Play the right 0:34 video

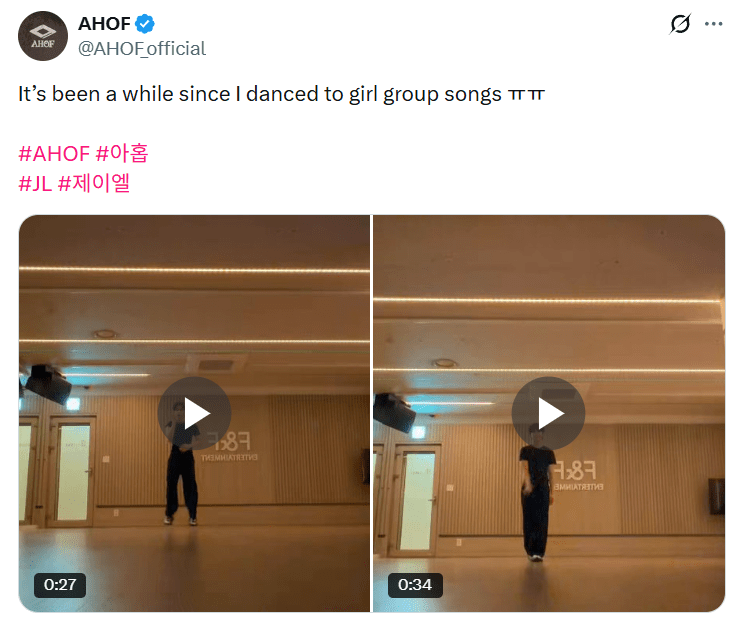(548, 413)
